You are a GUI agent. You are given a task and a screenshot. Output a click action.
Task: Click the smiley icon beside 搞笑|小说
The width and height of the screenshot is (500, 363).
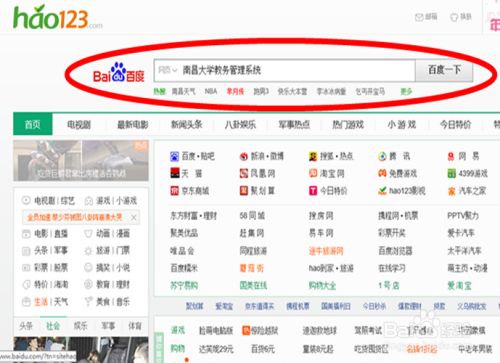coord(88,267)
